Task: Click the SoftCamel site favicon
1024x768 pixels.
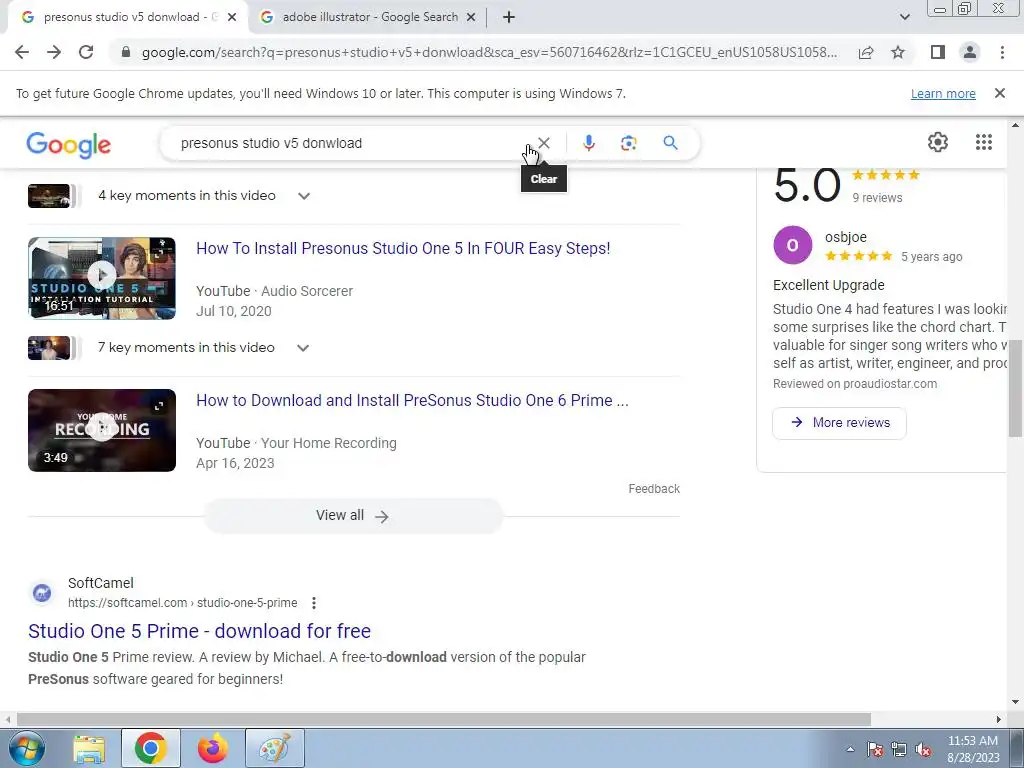Action: (42, 593)
